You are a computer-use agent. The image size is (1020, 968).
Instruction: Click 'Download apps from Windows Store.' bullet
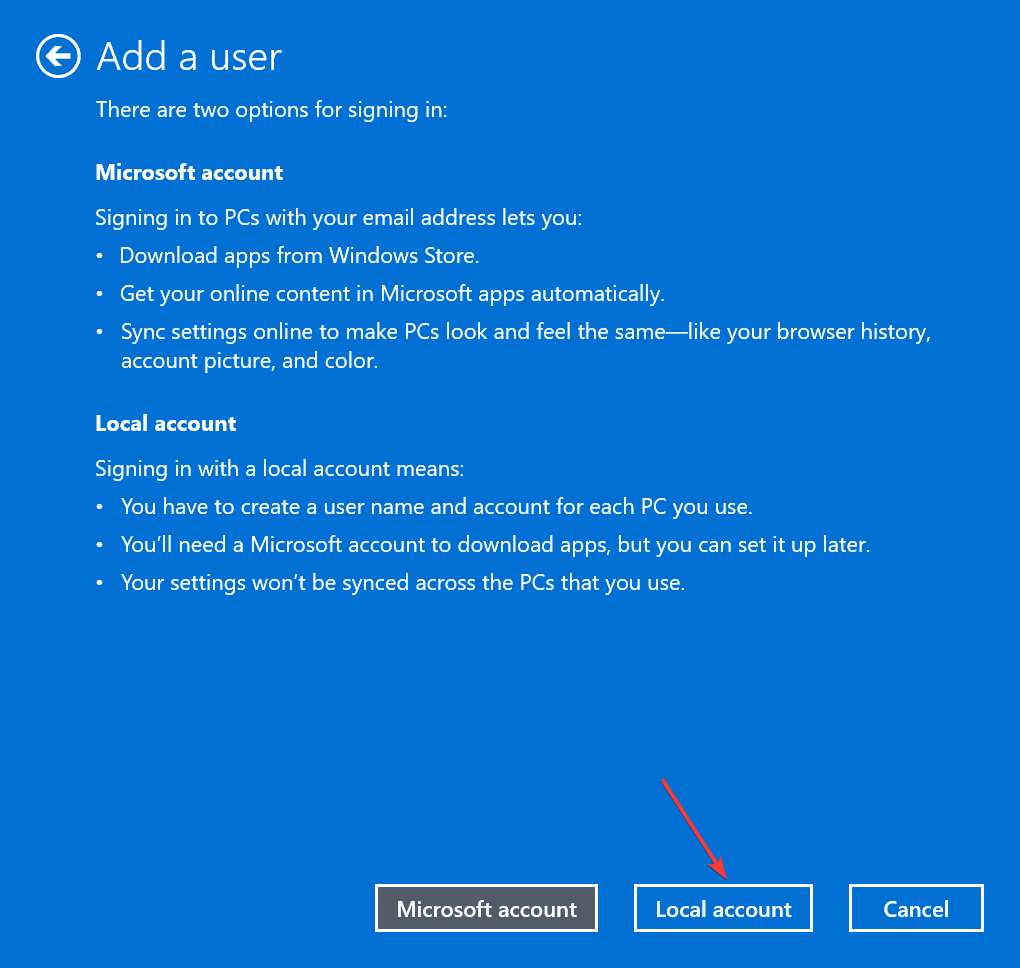(299, 256)
